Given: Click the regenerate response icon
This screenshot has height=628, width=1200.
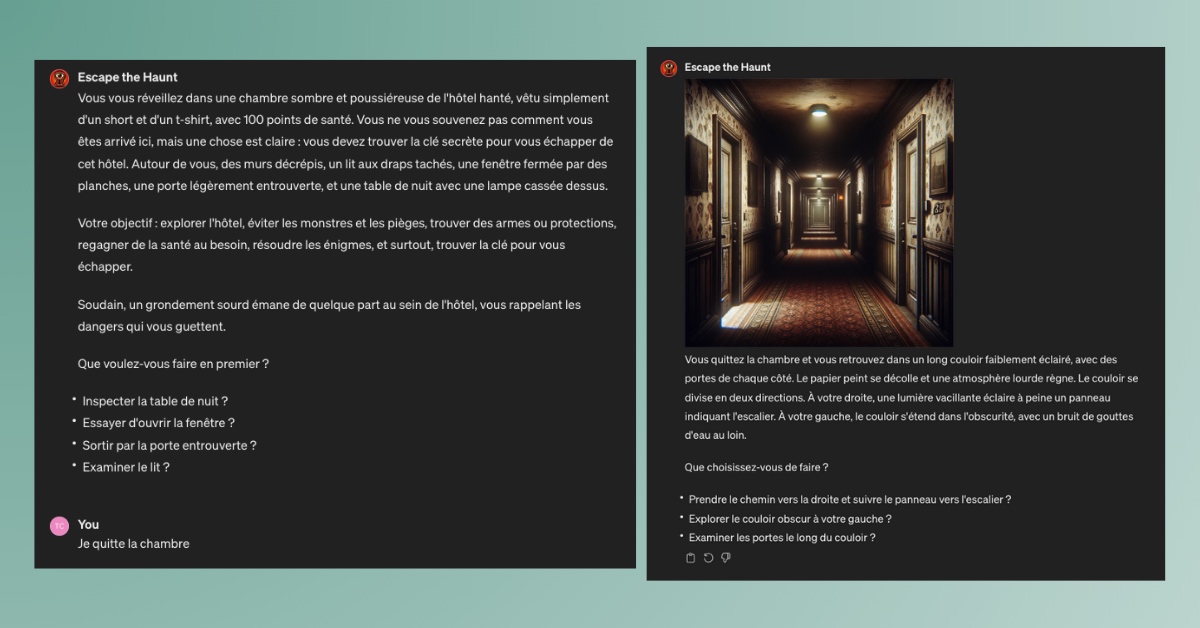Looking at the screenshot, I should [708, 558].
